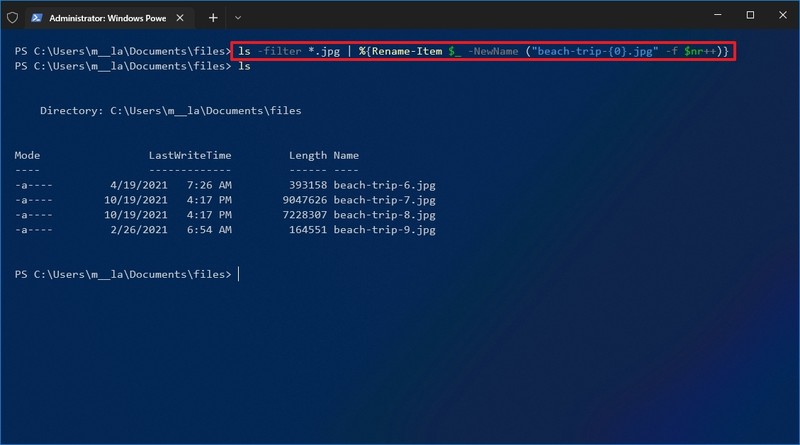Click the Directory path line in output

pyautogui.click(x=170, y=110)
